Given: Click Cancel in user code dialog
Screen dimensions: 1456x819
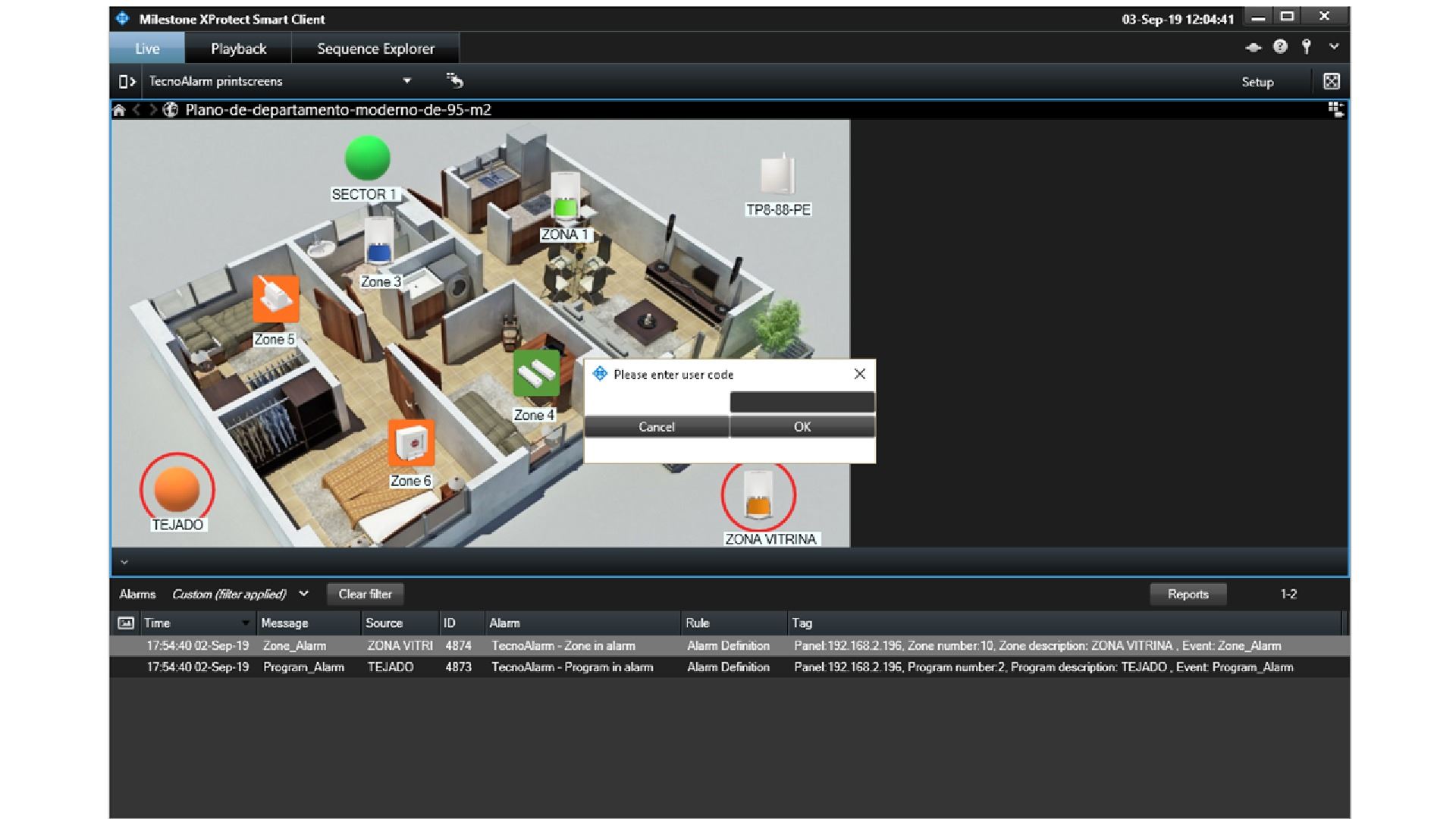Looking at the screenshot, I should 657,427.
